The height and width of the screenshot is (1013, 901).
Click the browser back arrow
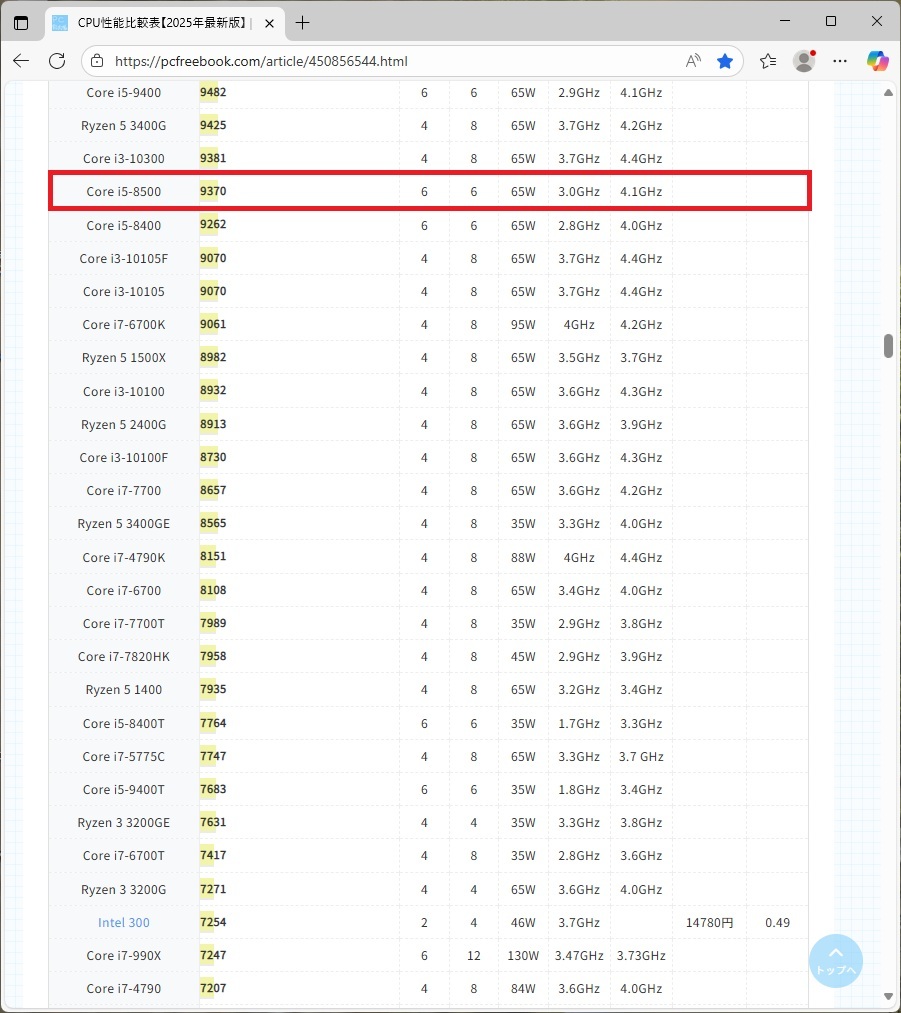pyautogui.click(x=21, y=61)
